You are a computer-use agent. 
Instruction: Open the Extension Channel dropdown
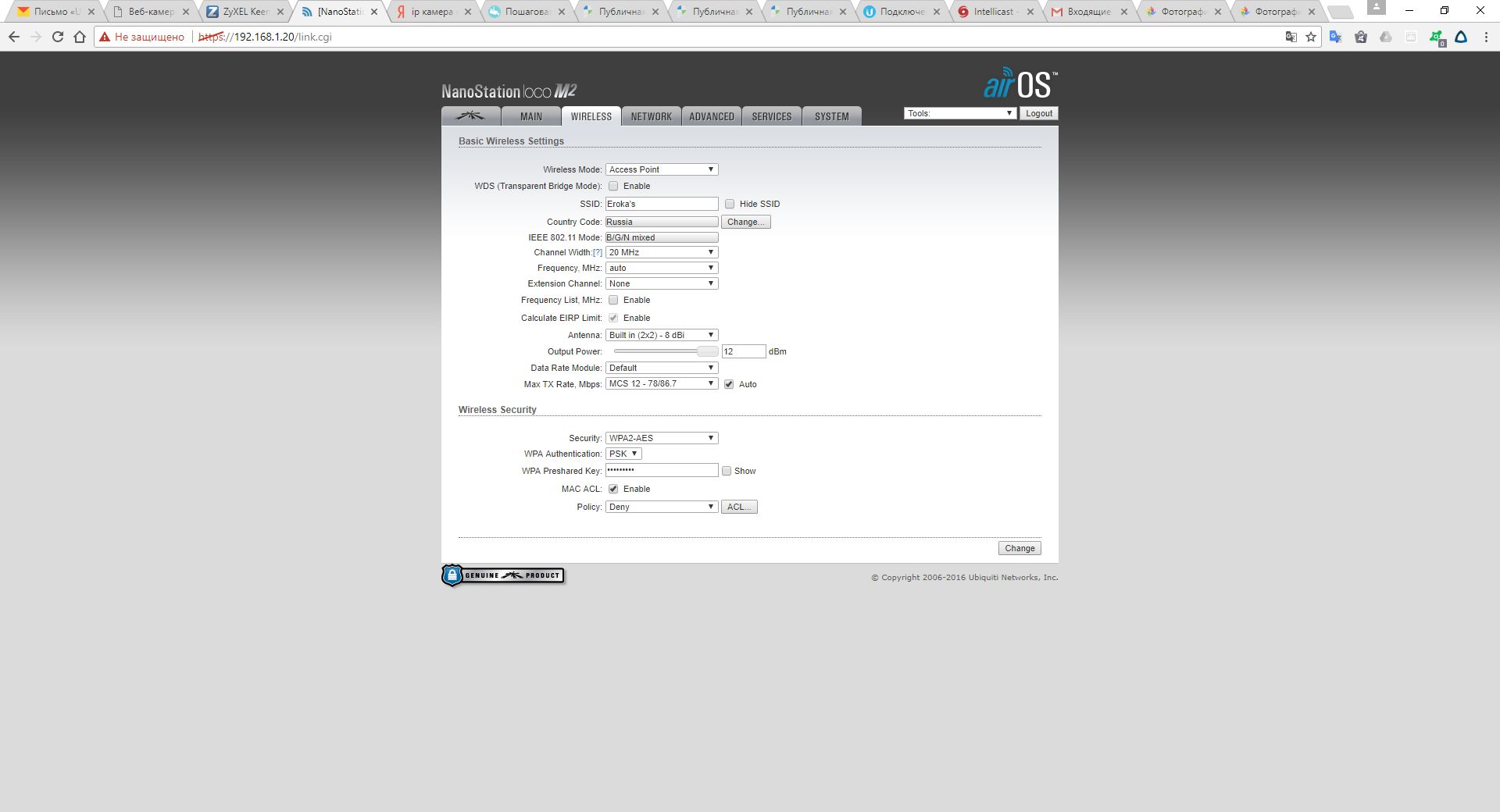(662, 283)
